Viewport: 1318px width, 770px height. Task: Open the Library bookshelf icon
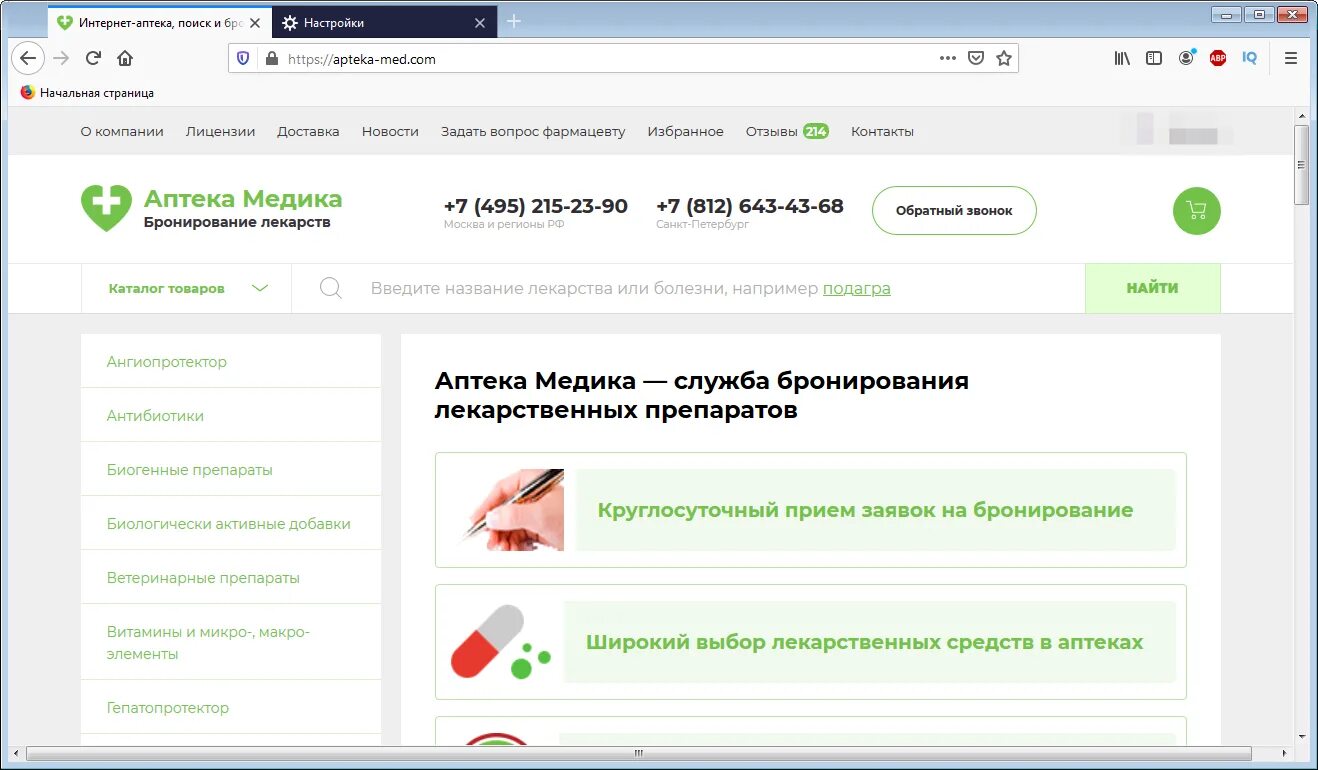(x=1122, y=59)
